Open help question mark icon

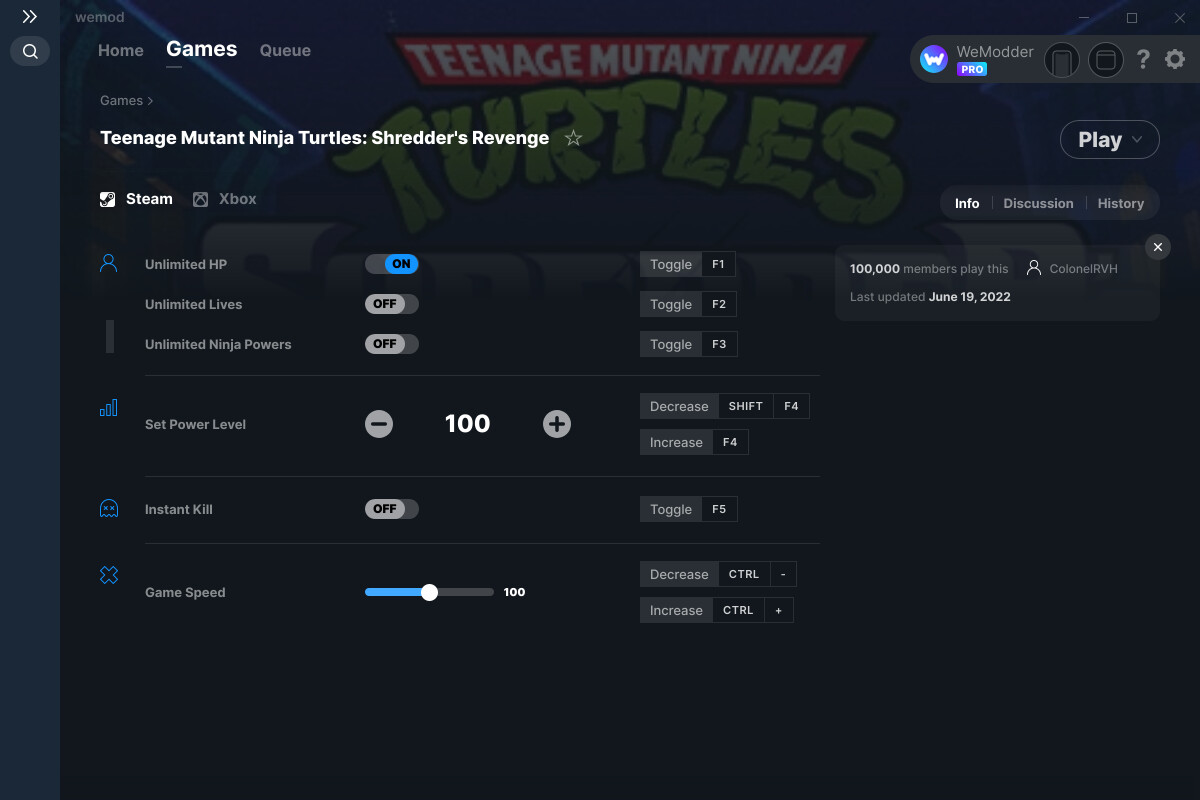[x=1144, y=60]
